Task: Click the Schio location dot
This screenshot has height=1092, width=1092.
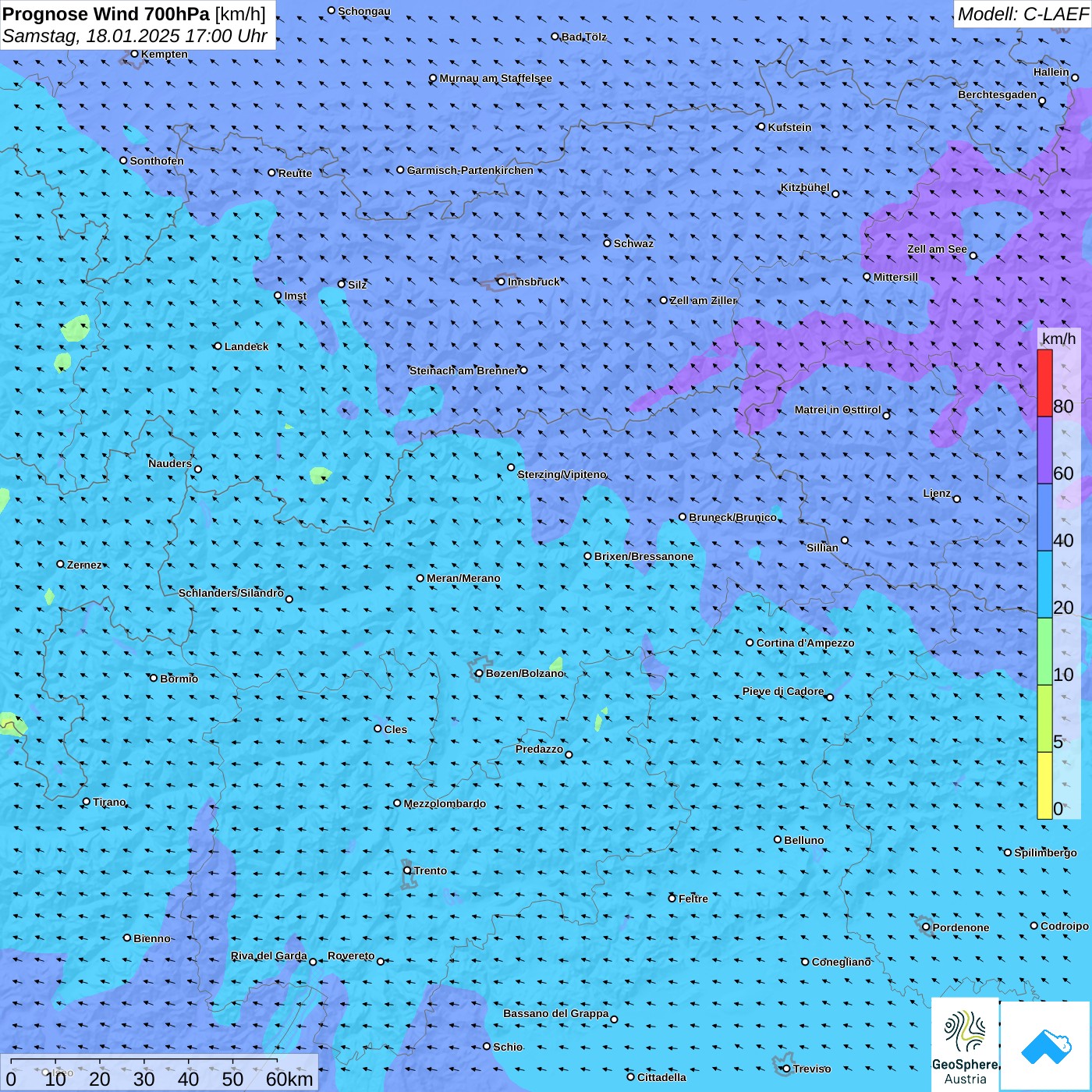Action: 487,1046
